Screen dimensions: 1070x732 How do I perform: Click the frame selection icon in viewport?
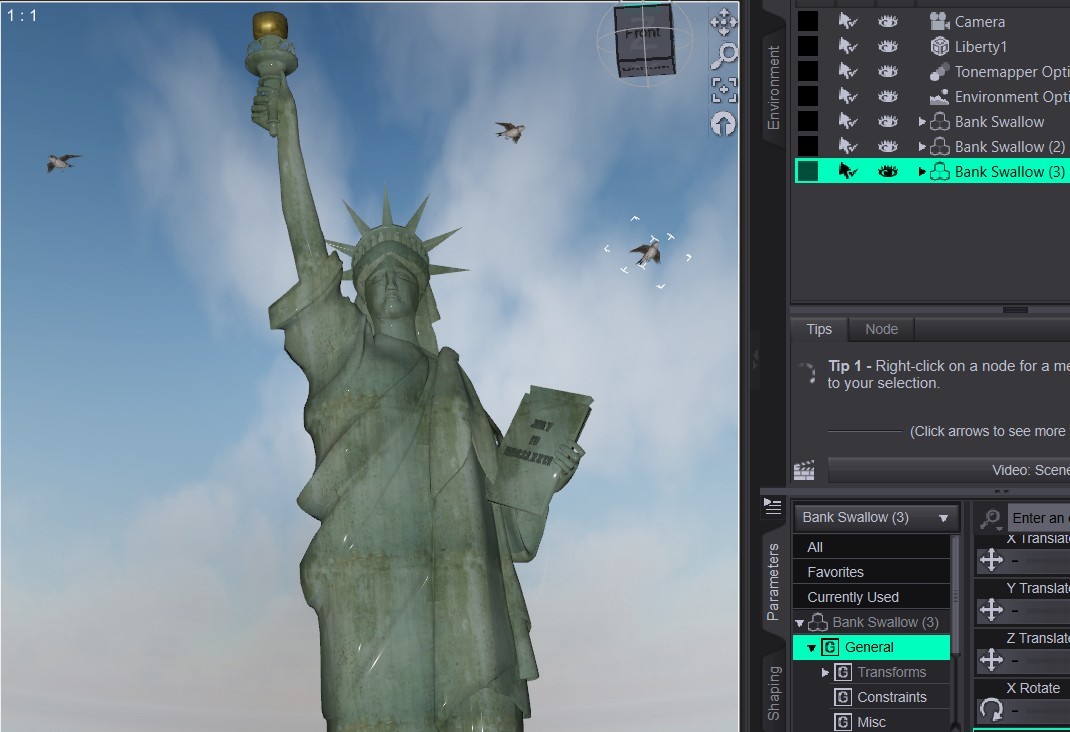click(723, 90)
